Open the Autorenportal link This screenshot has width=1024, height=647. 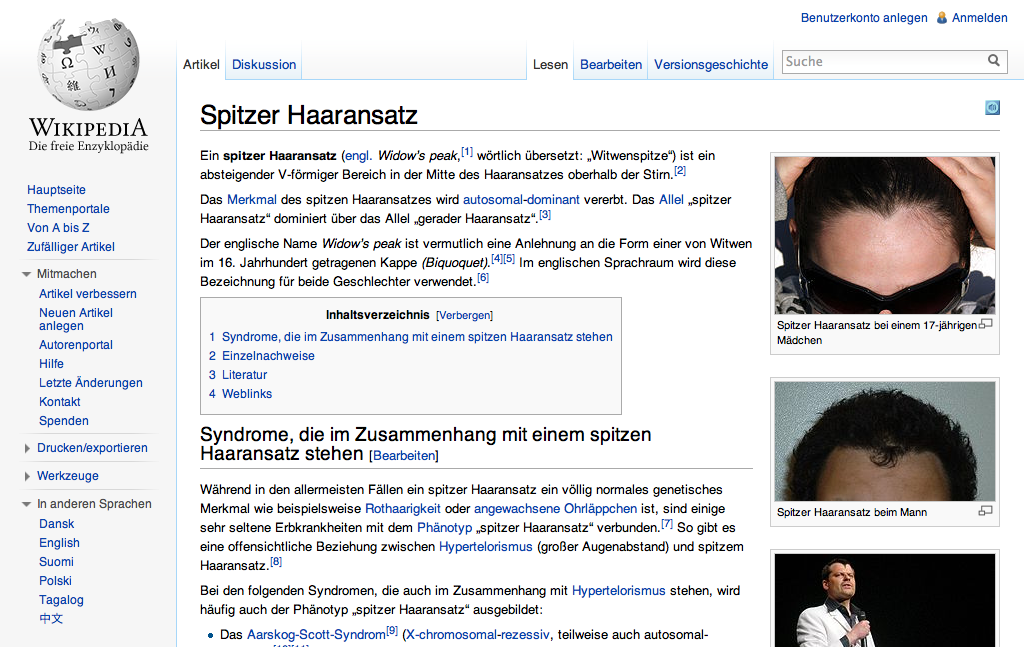pos(76,345)
